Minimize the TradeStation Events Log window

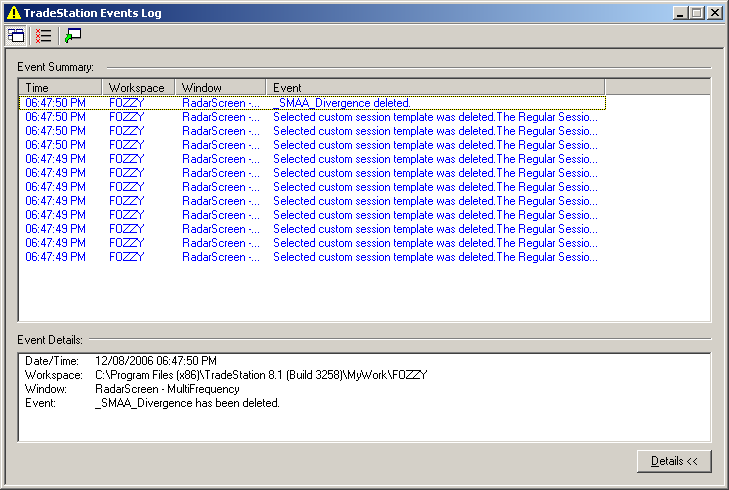[x=681, y=13]
